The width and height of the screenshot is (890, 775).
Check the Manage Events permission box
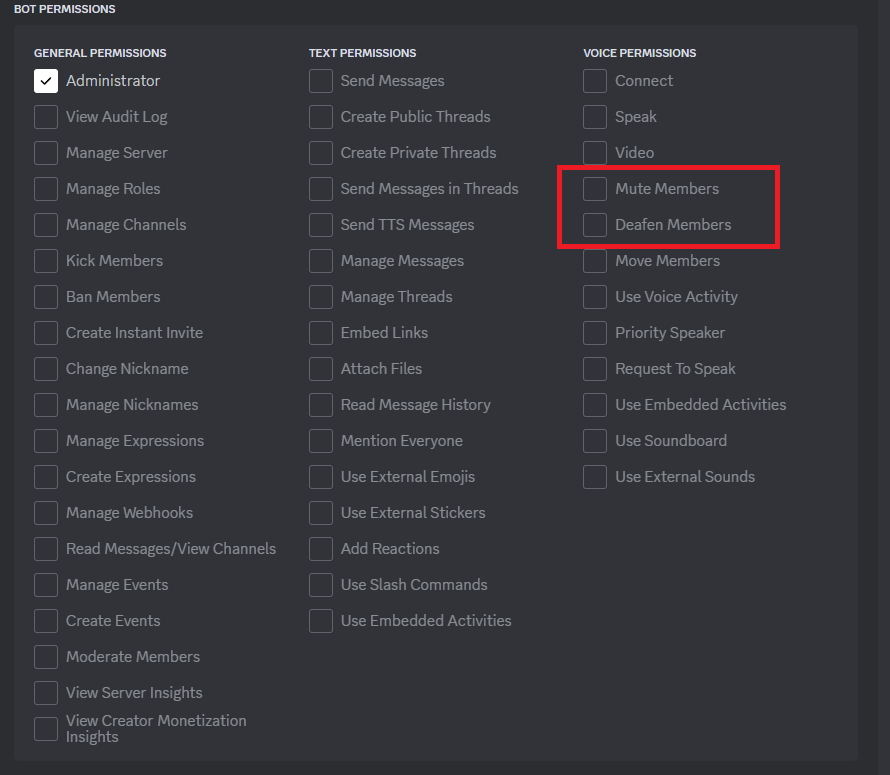tap(46, 585)
